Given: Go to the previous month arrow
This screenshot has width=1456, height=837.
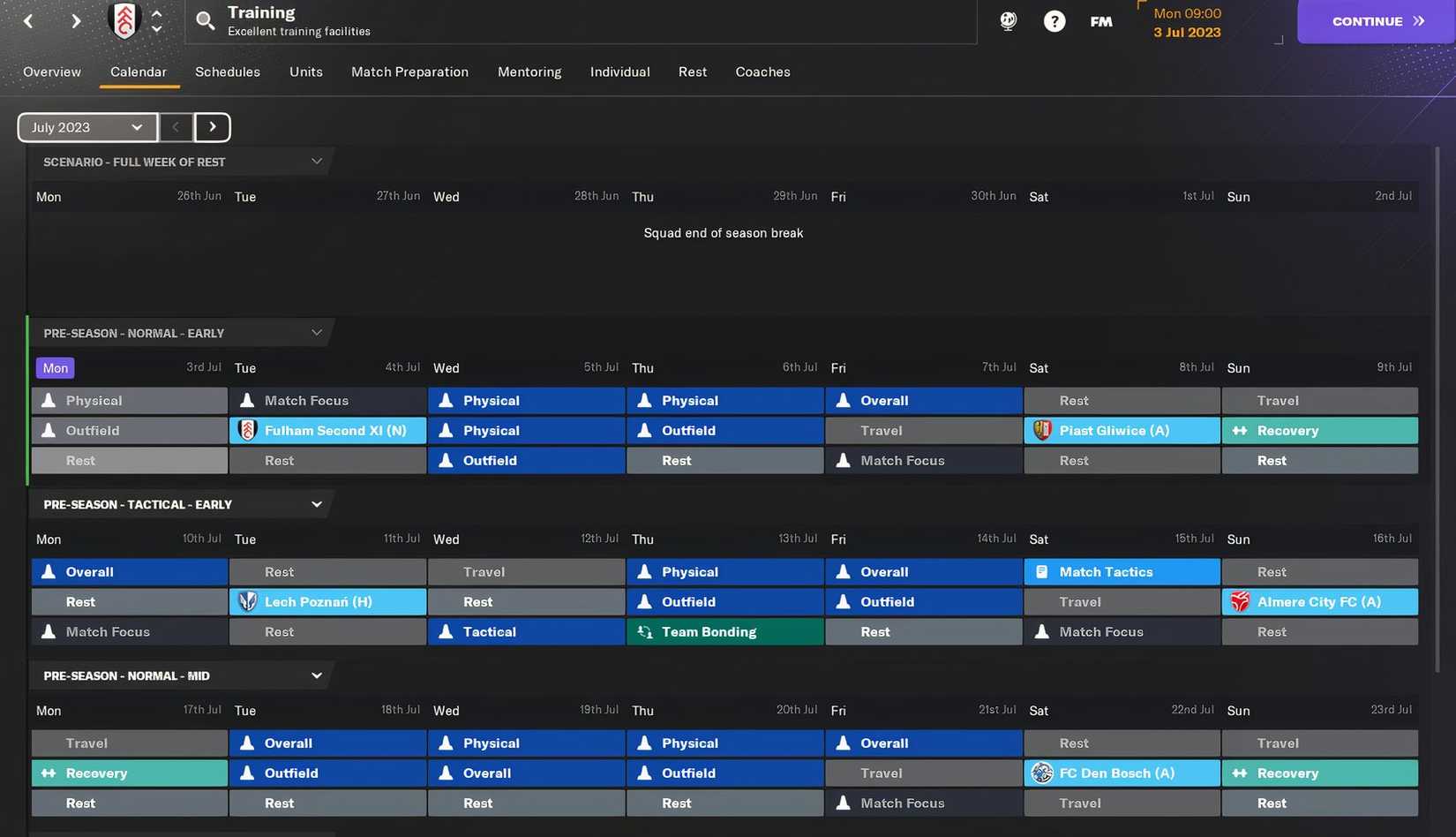Looking at the screenshot, I should click(176, 127).
